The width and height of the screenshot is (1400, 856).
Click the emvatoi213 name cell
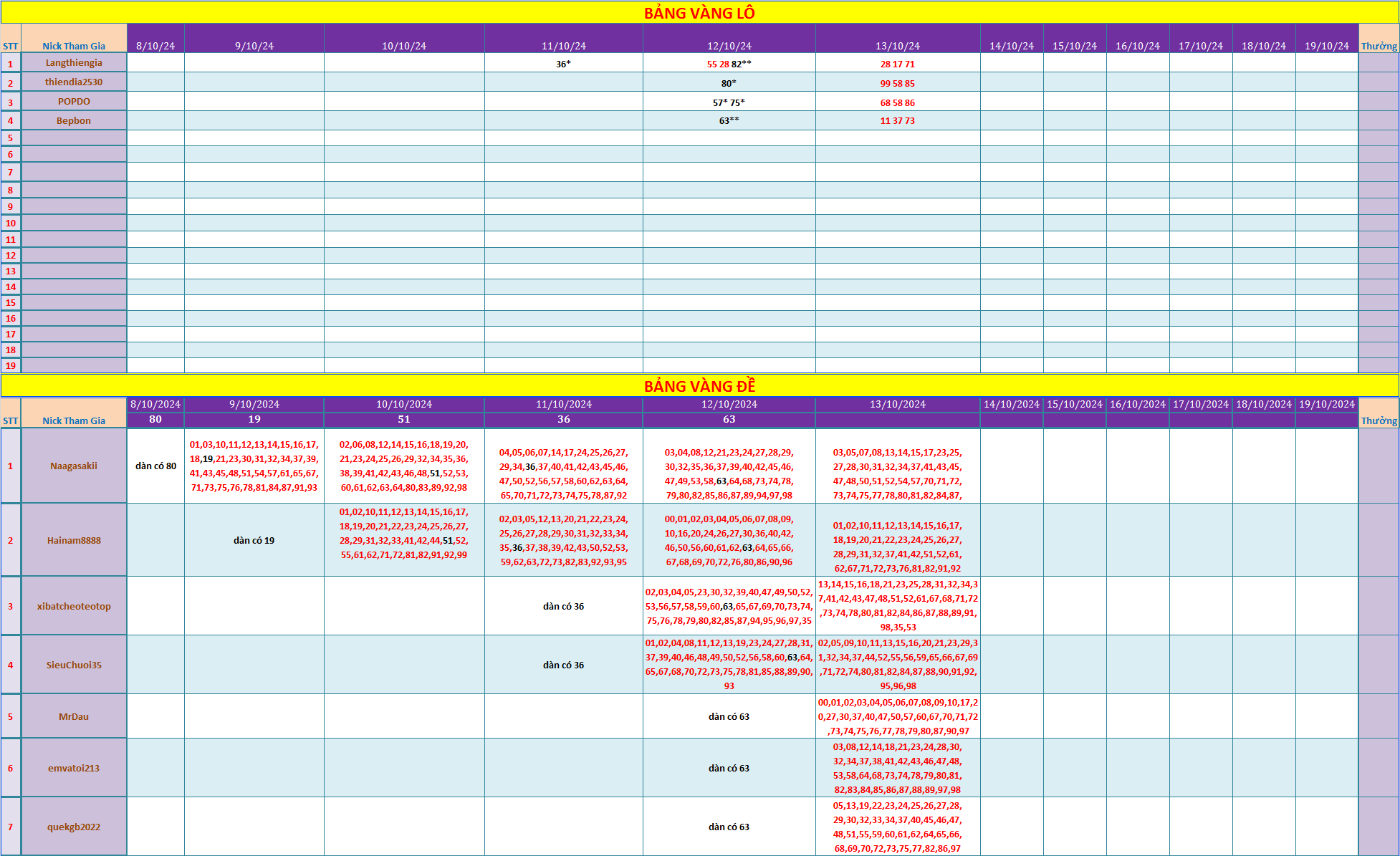pyautogui.click(x=74, y=769)
